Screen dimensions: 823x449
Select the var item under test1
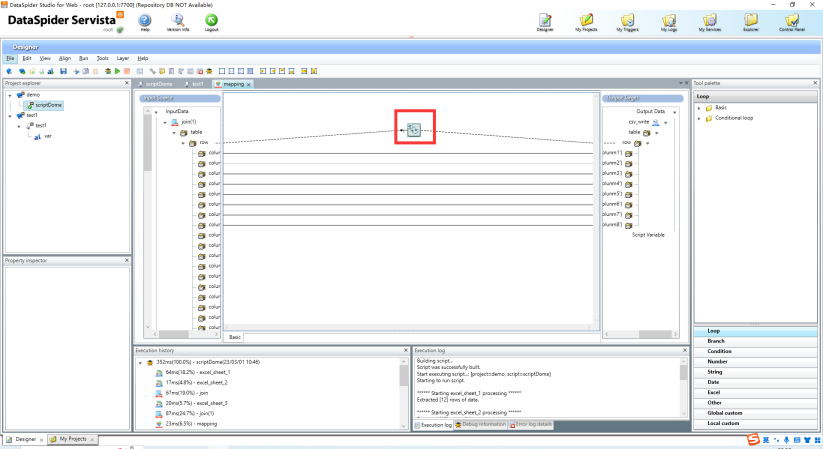click(x=43, y=136)
